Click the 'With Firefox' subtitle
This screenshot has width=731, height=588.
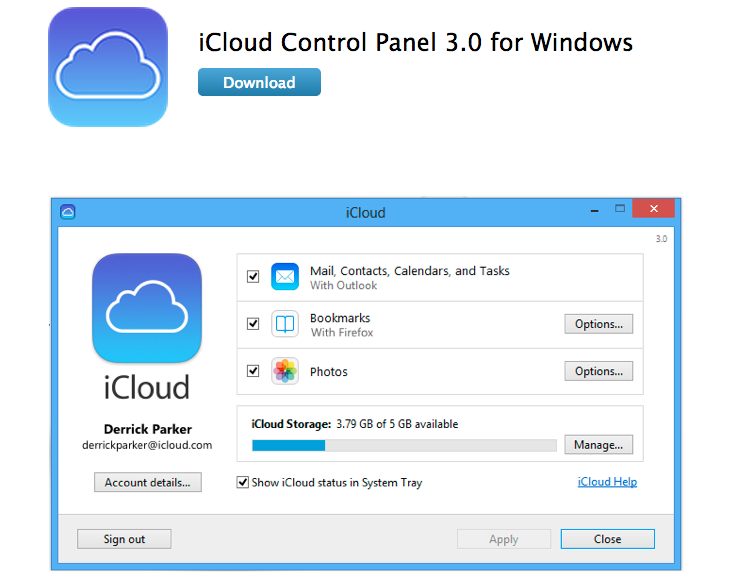pos(342,332)
